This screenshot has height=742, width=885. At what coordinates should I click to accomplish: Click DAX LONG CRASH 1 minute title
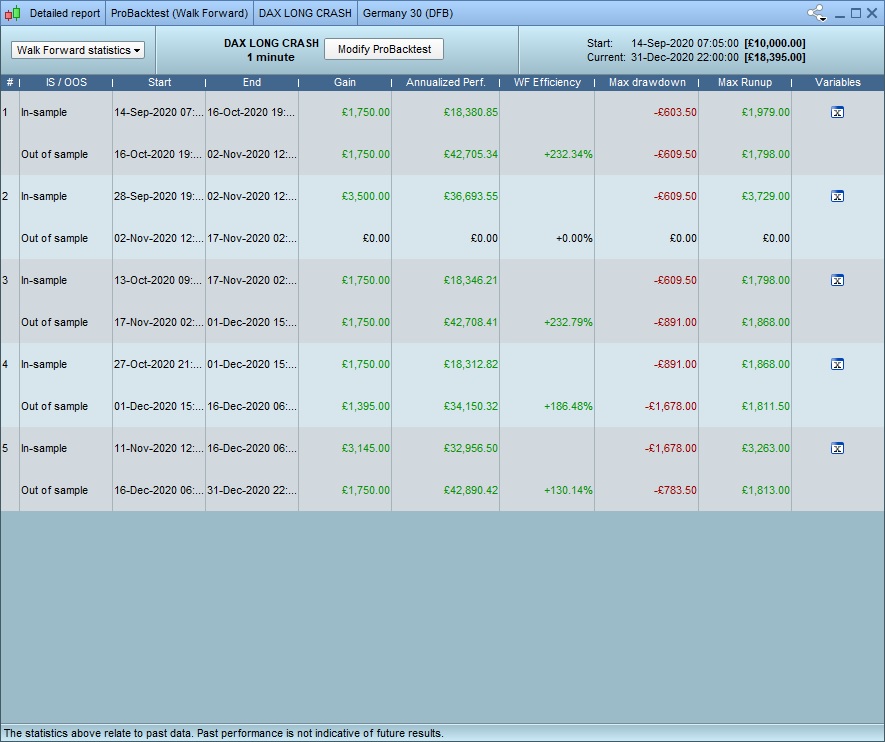pyautogui.click(x=271, y=50)
